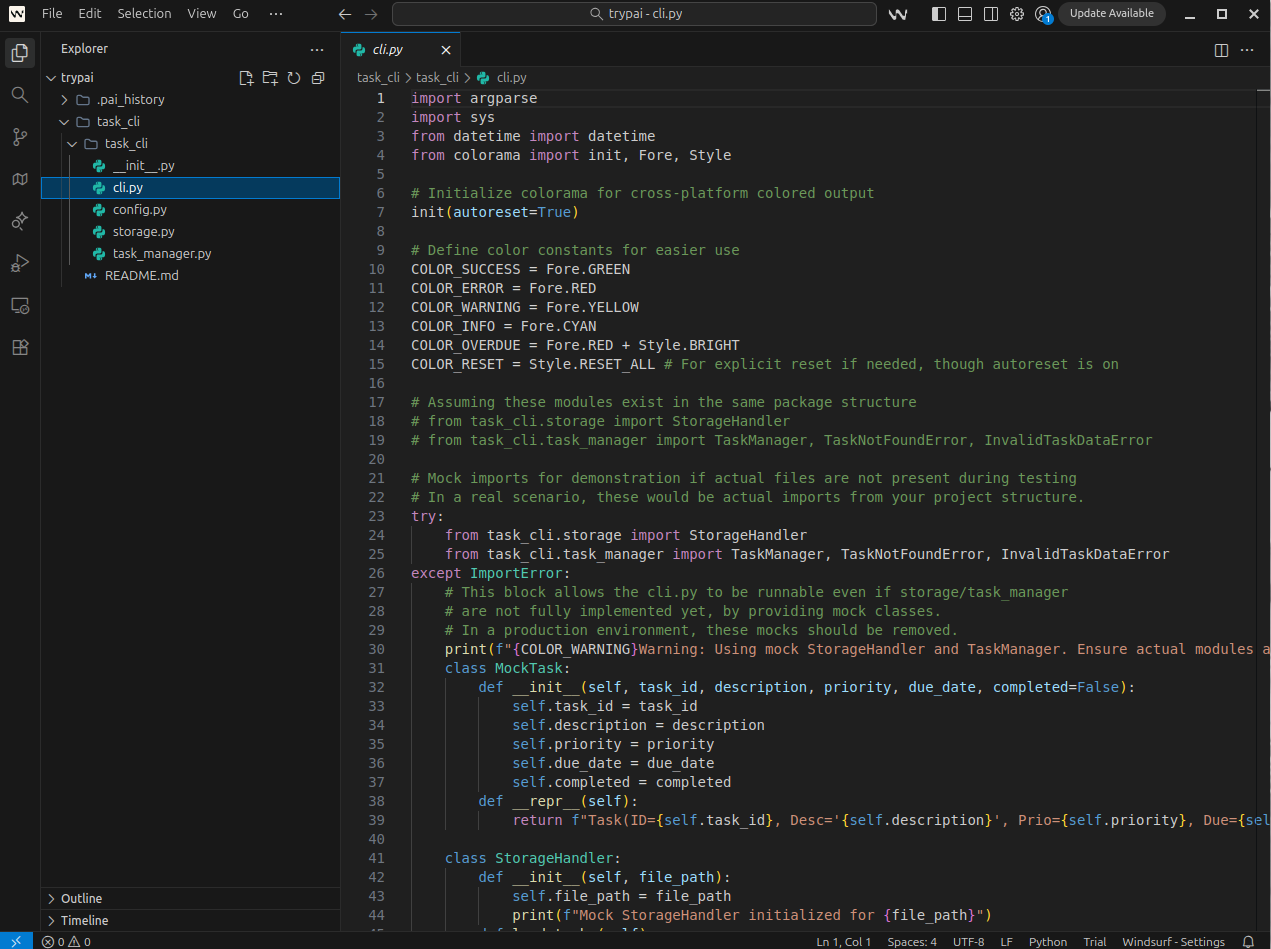Refresh the Explorer file tree
Viewport: 1271px width, 949px height.
294,78
